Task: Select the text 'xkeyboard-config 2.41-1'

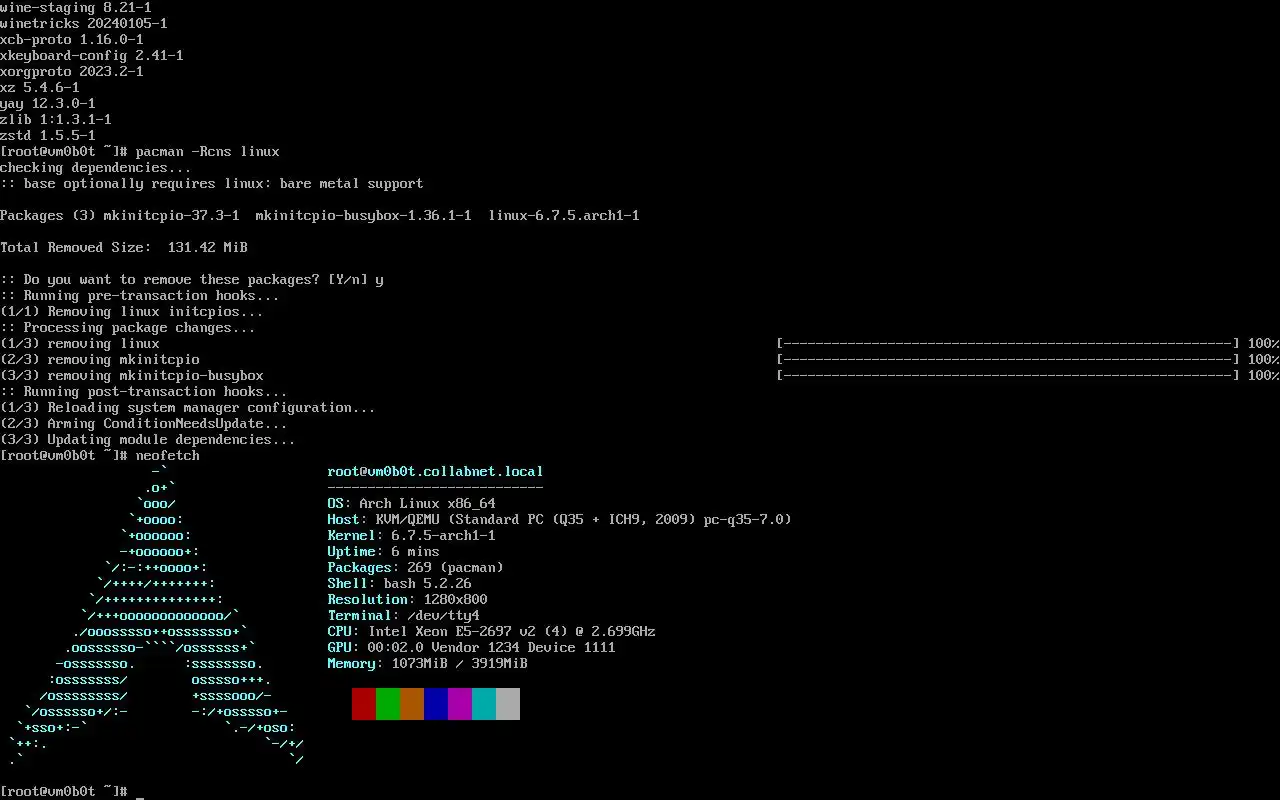Action: [92, 56]
